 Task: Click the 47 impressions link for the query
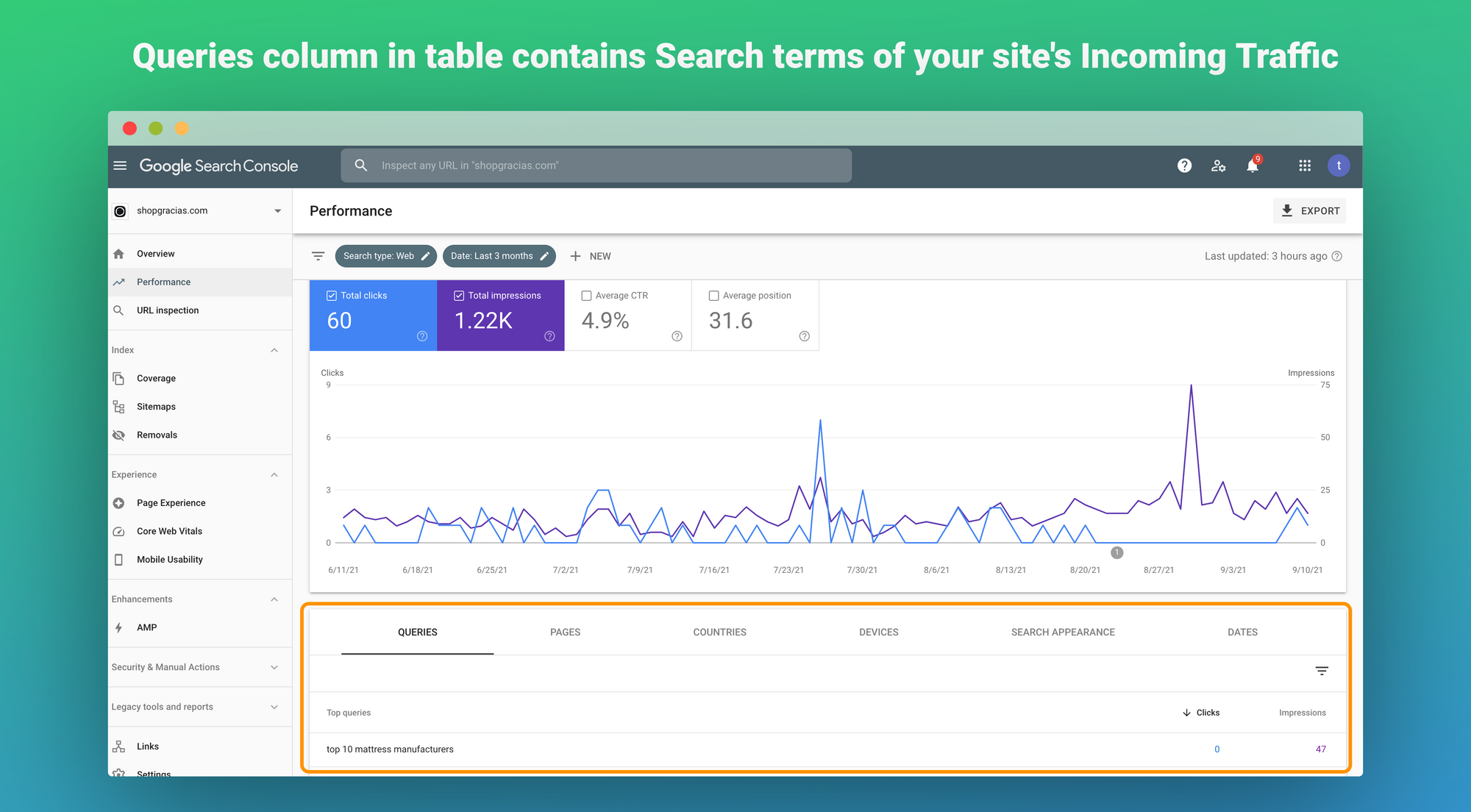1321,749
